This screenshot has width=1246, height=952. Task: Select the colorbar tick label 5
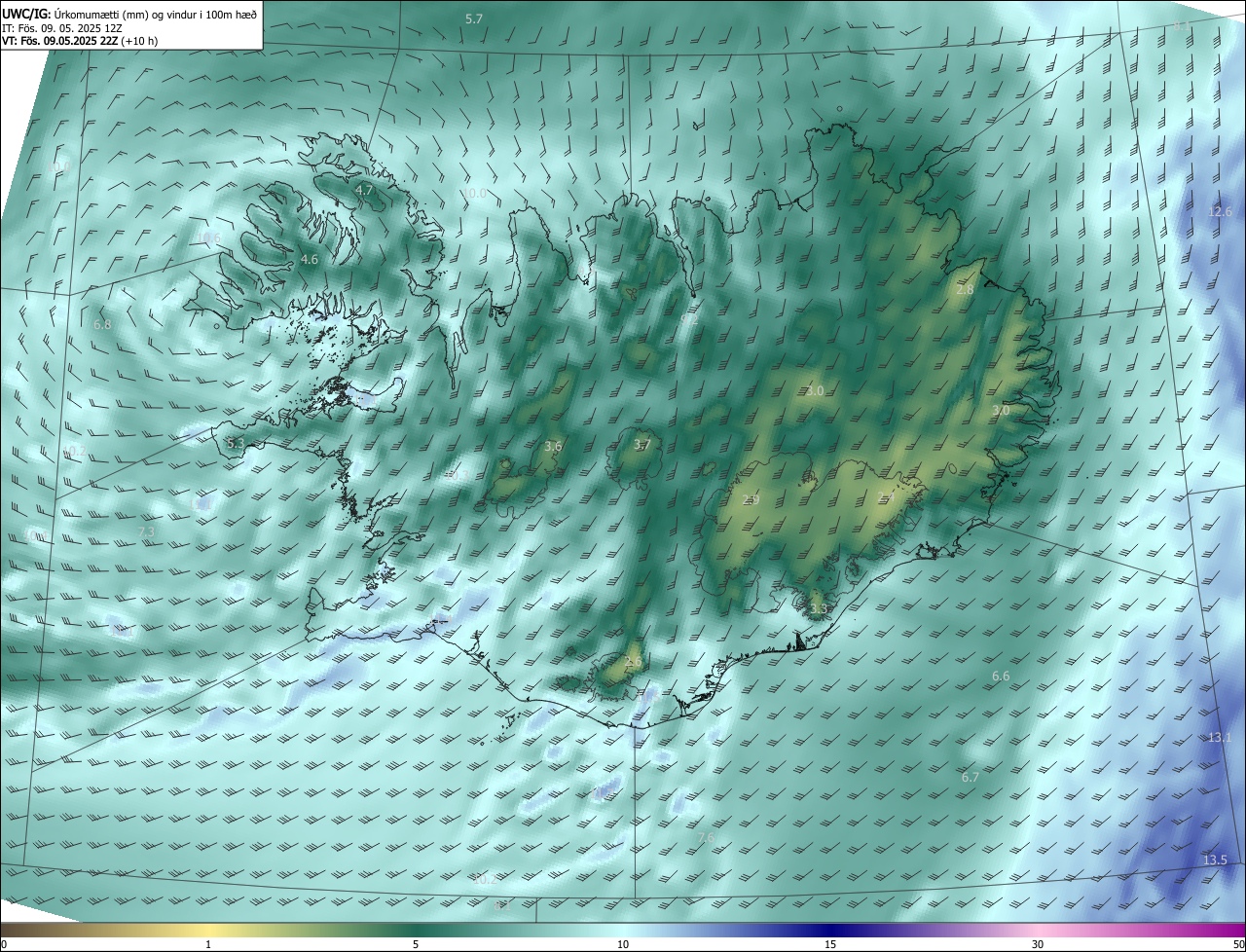point(416,944)
